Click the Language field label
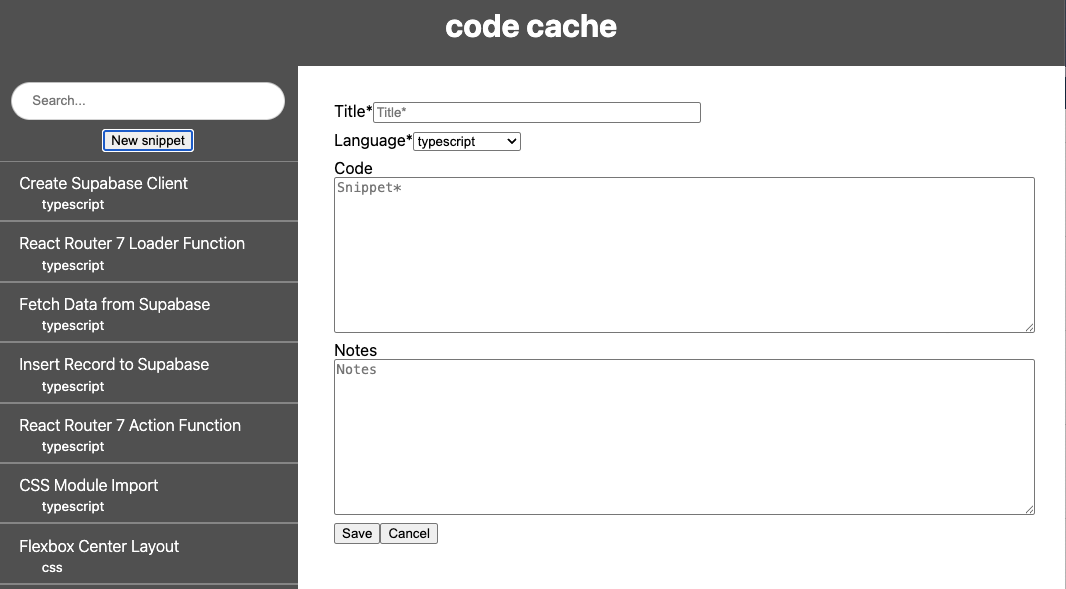 (372, 141)
